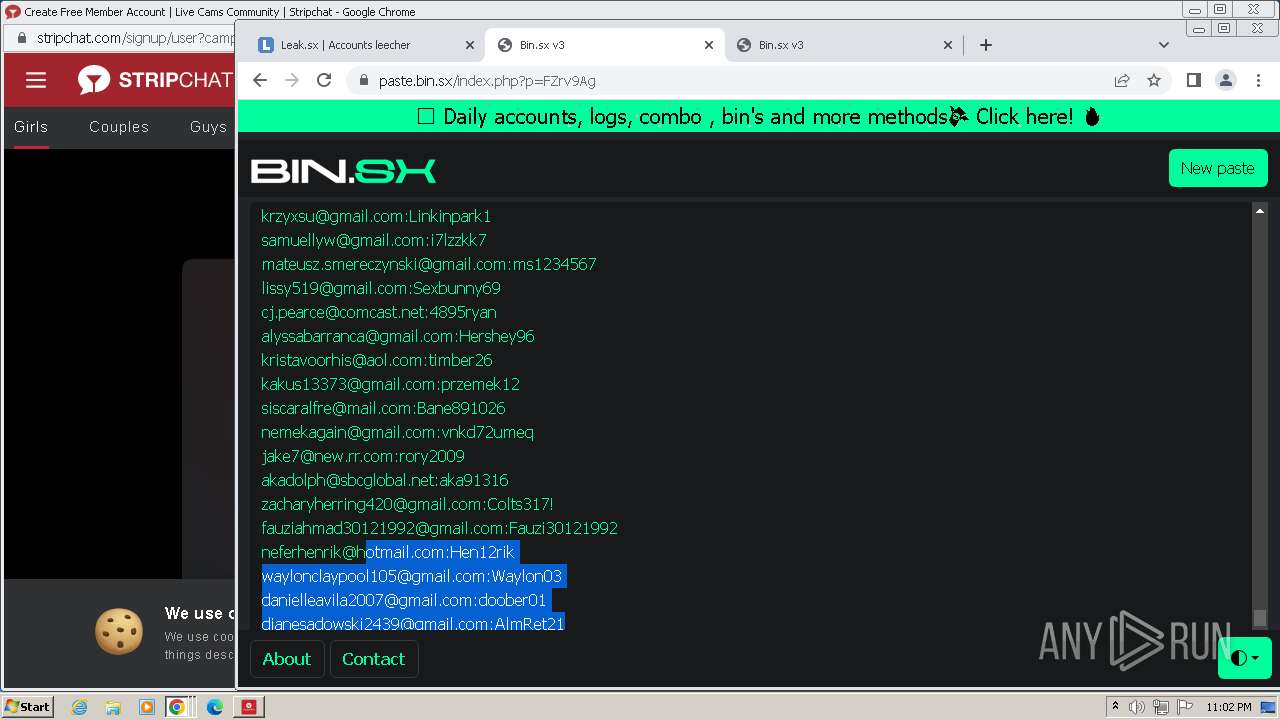Select the Girls tab on Stripchat
This screenshot has height=720, width=1280.
(31, 127)
